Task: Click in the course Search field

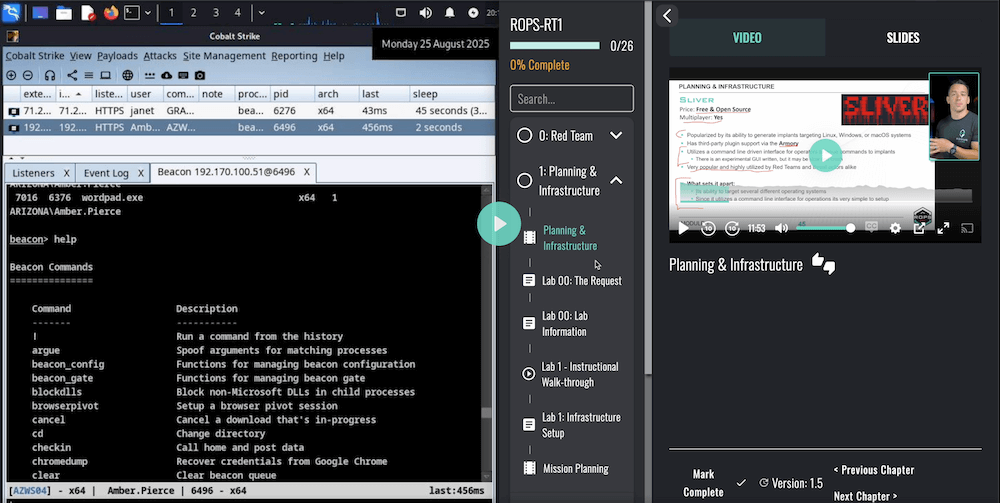Action: (572, 99)
